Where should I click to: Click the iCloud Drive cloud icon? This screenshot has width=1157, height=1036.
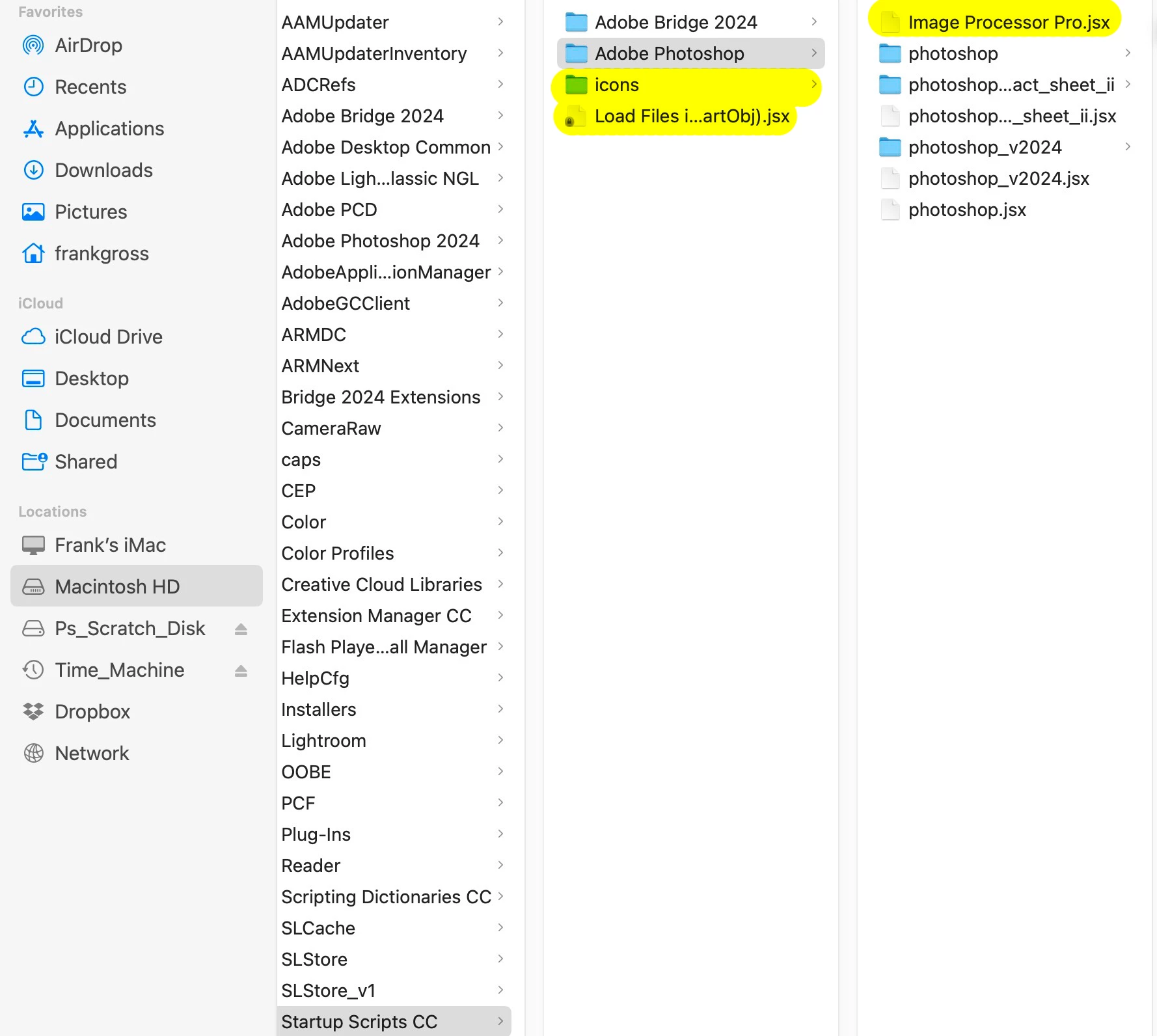[33, 337]
